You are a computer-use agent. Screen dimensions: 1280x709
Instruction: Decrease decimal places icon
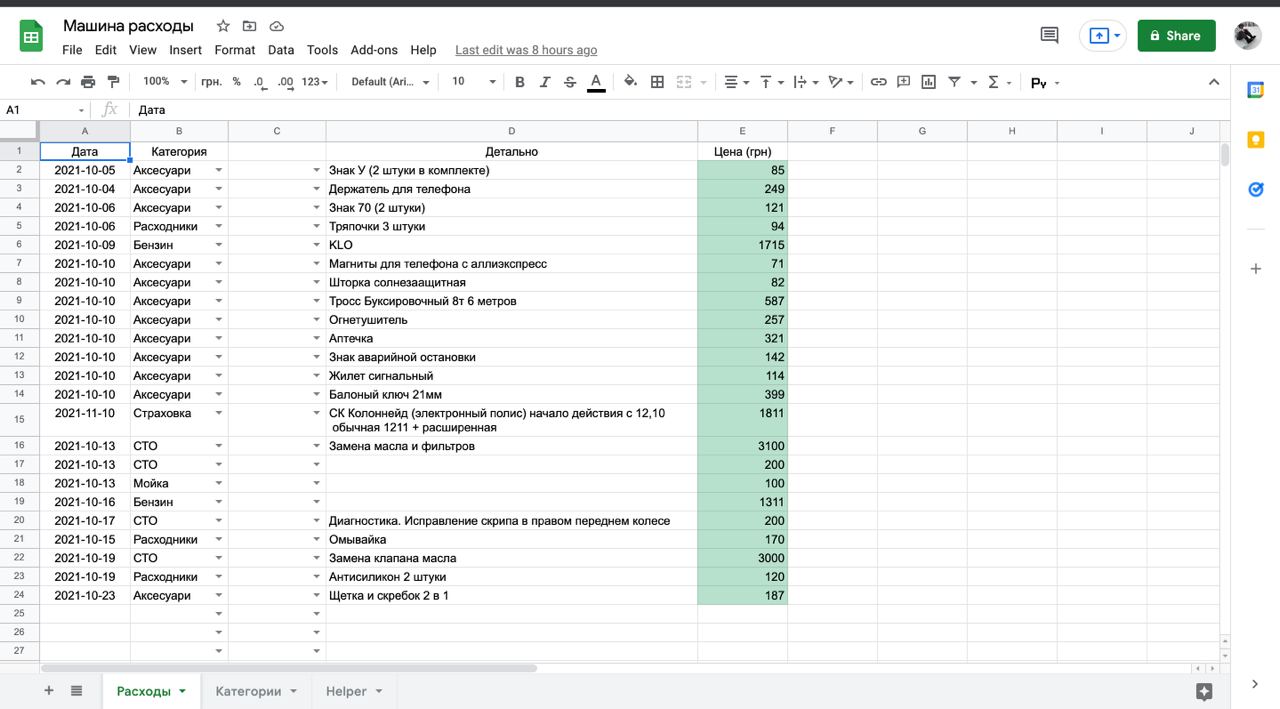pyautogui.click(x=260, y=82)
